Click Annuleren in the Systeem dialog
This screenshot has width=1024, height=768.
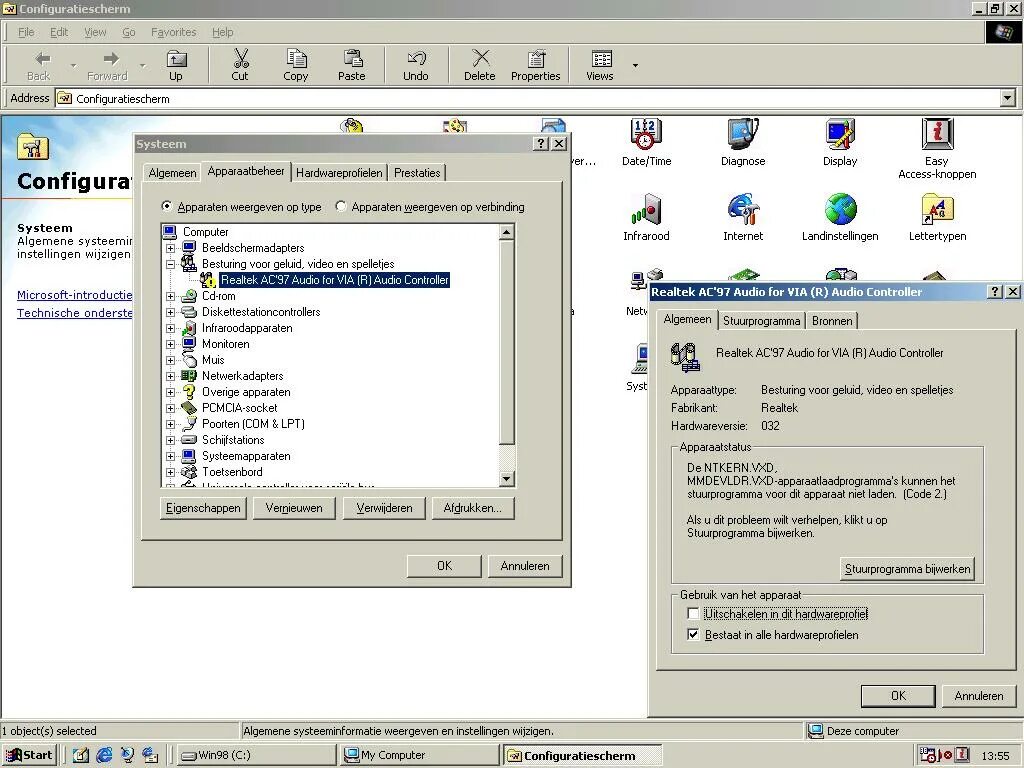pos(524,566)
